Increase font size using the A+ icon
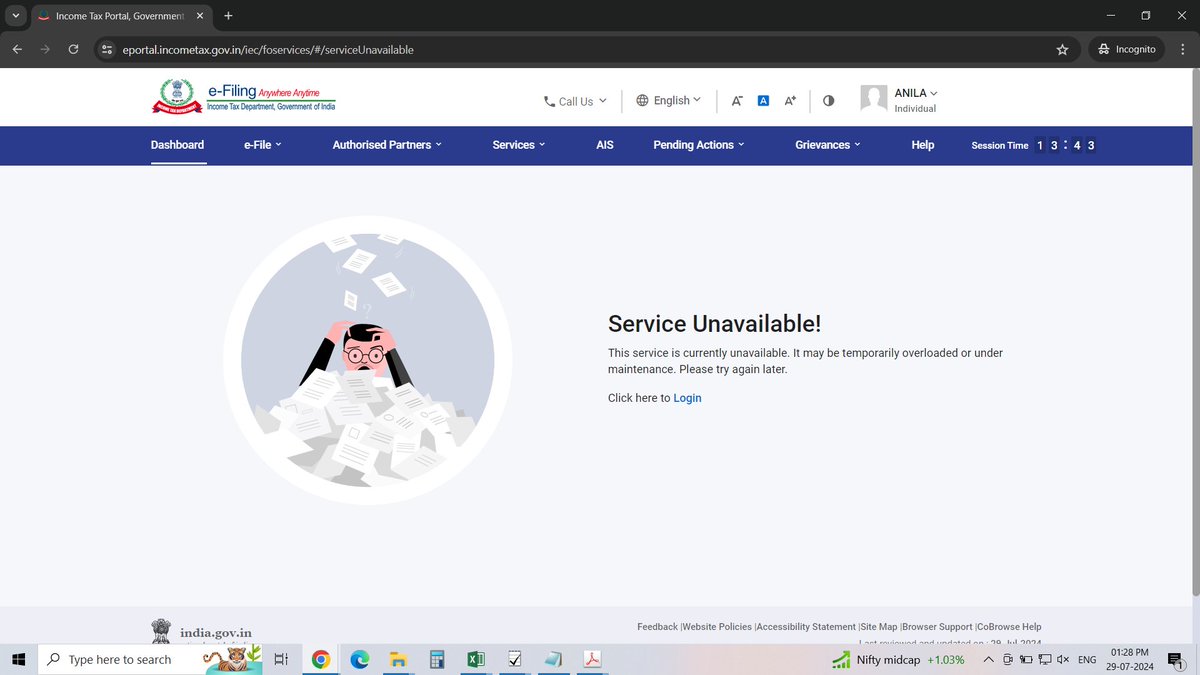 (x=789, y=100)
